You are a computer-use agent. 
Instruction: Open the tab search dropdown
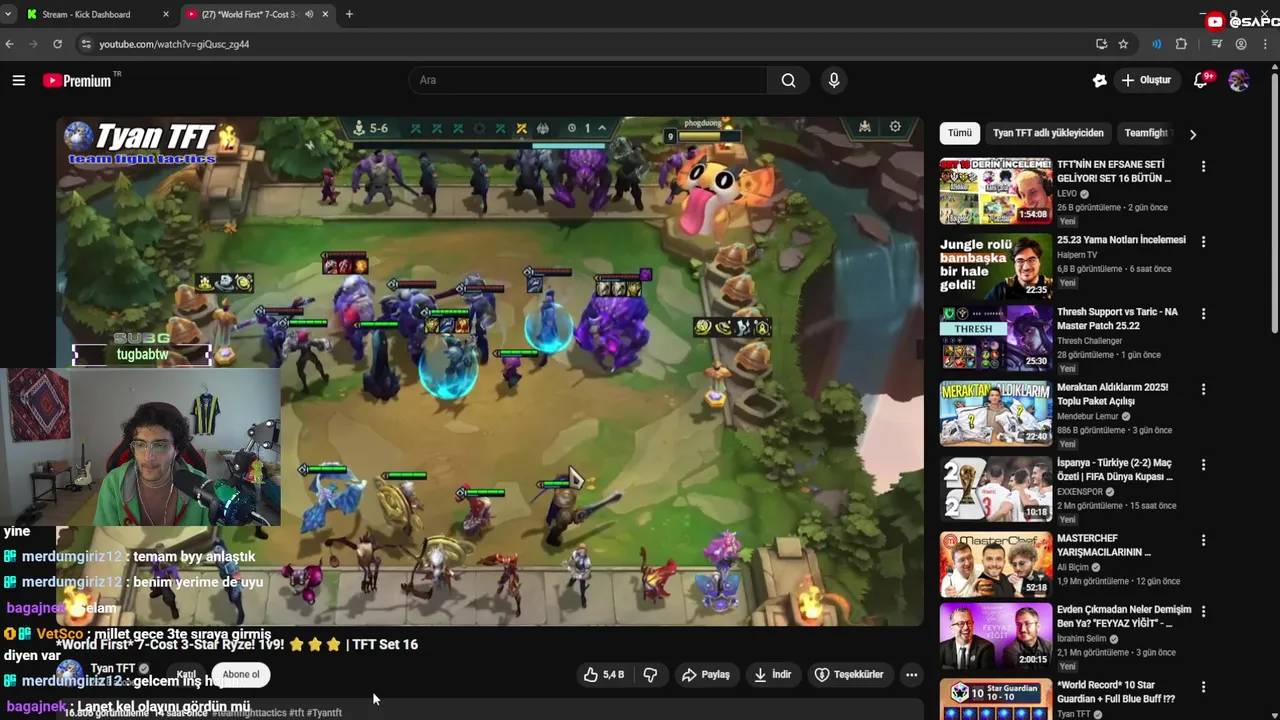(8, 14)
